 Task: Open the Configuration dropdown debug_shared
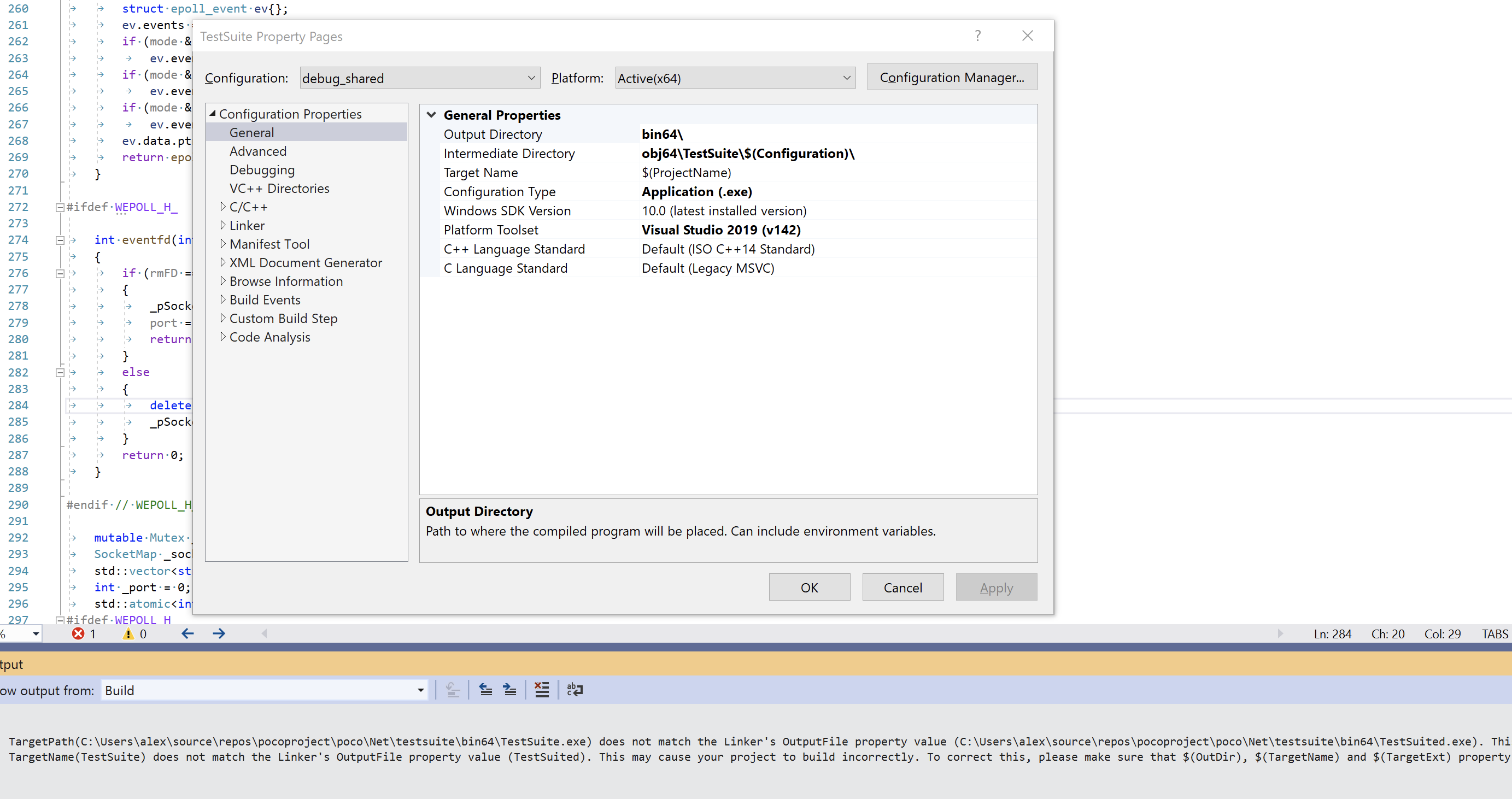[x=420, y=78]
